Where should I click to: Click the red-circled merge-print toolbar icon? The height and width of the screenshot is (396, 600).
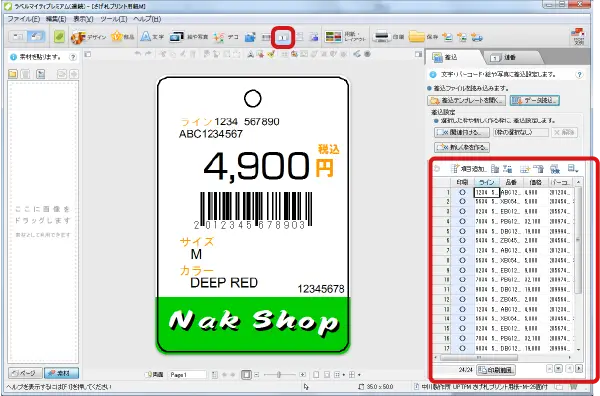283,37
